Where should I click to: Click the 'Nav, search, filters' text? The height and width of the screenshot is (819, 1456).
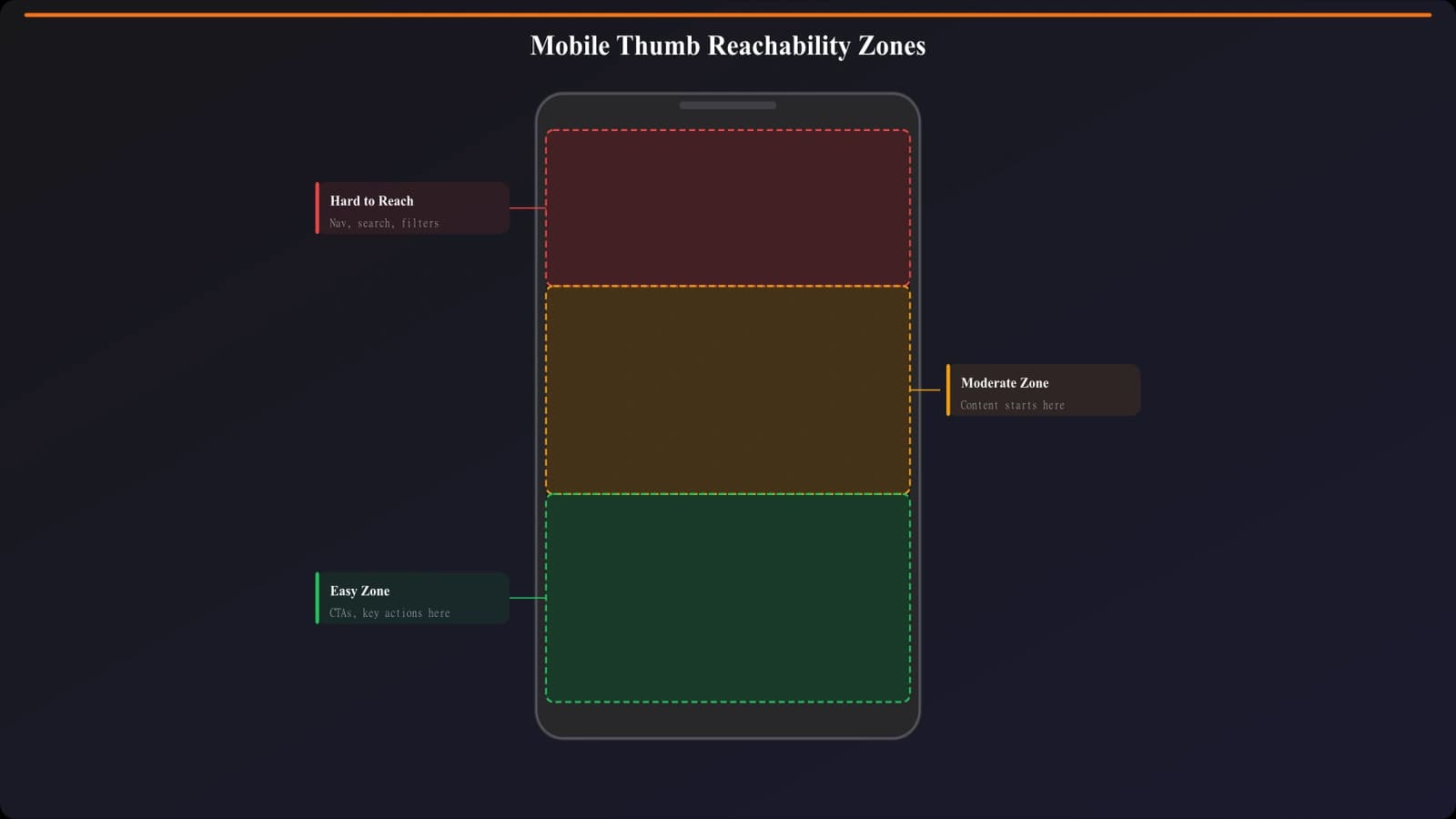[x=384, y=223]
